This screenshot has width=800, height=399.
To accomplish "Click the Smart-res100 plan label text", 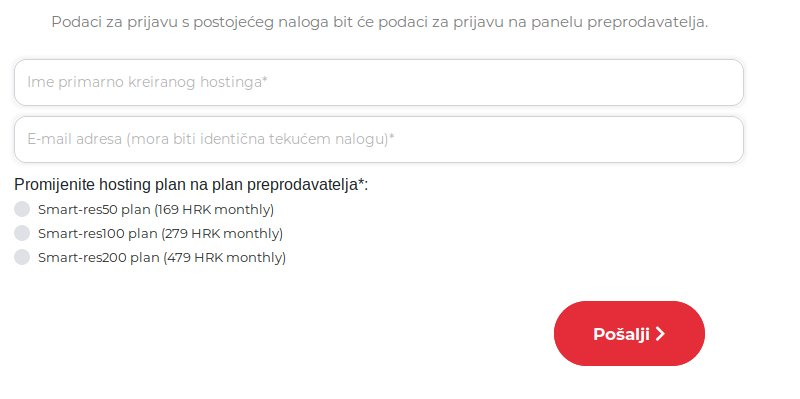I will point(160,234).
